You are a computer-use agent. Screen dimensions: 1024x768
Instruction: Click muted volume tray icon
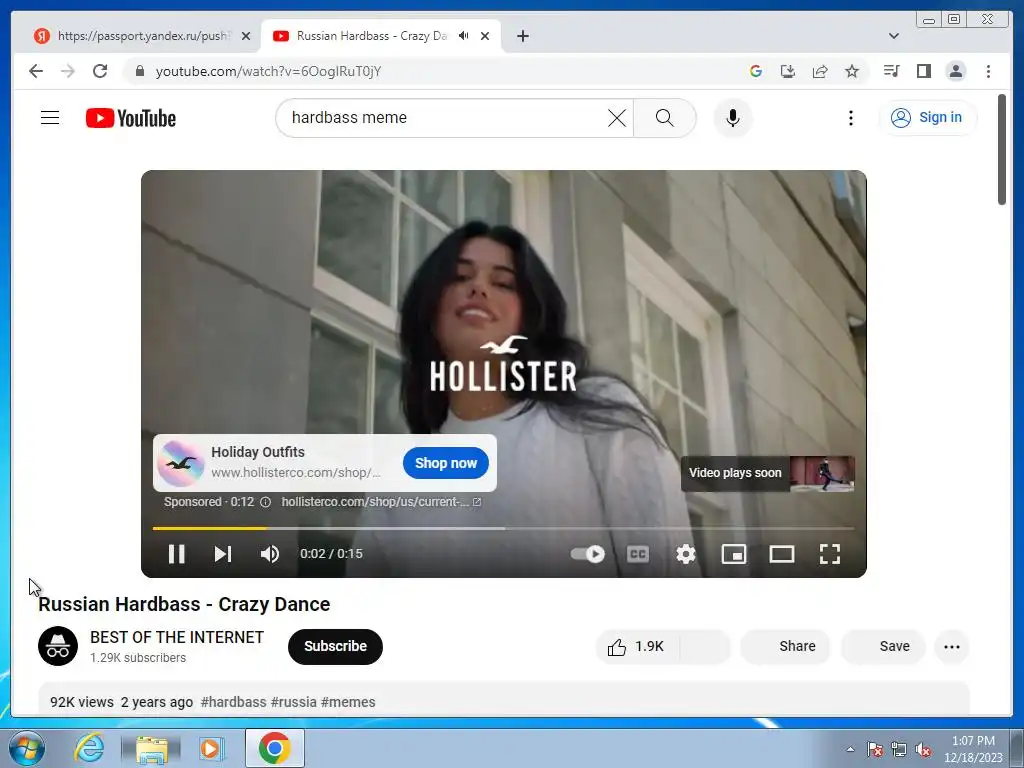pyautogui.click(x=923, y=750)
